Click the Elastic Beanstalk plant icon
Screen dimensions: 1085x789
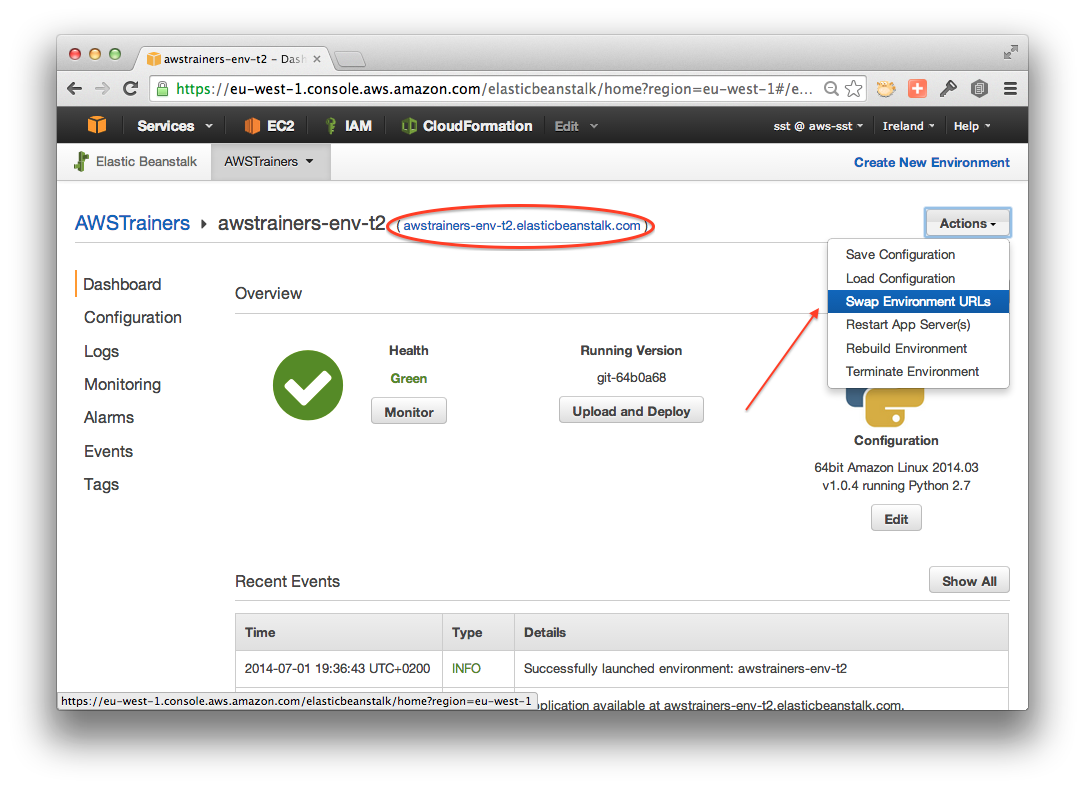(x=82, y=161)
